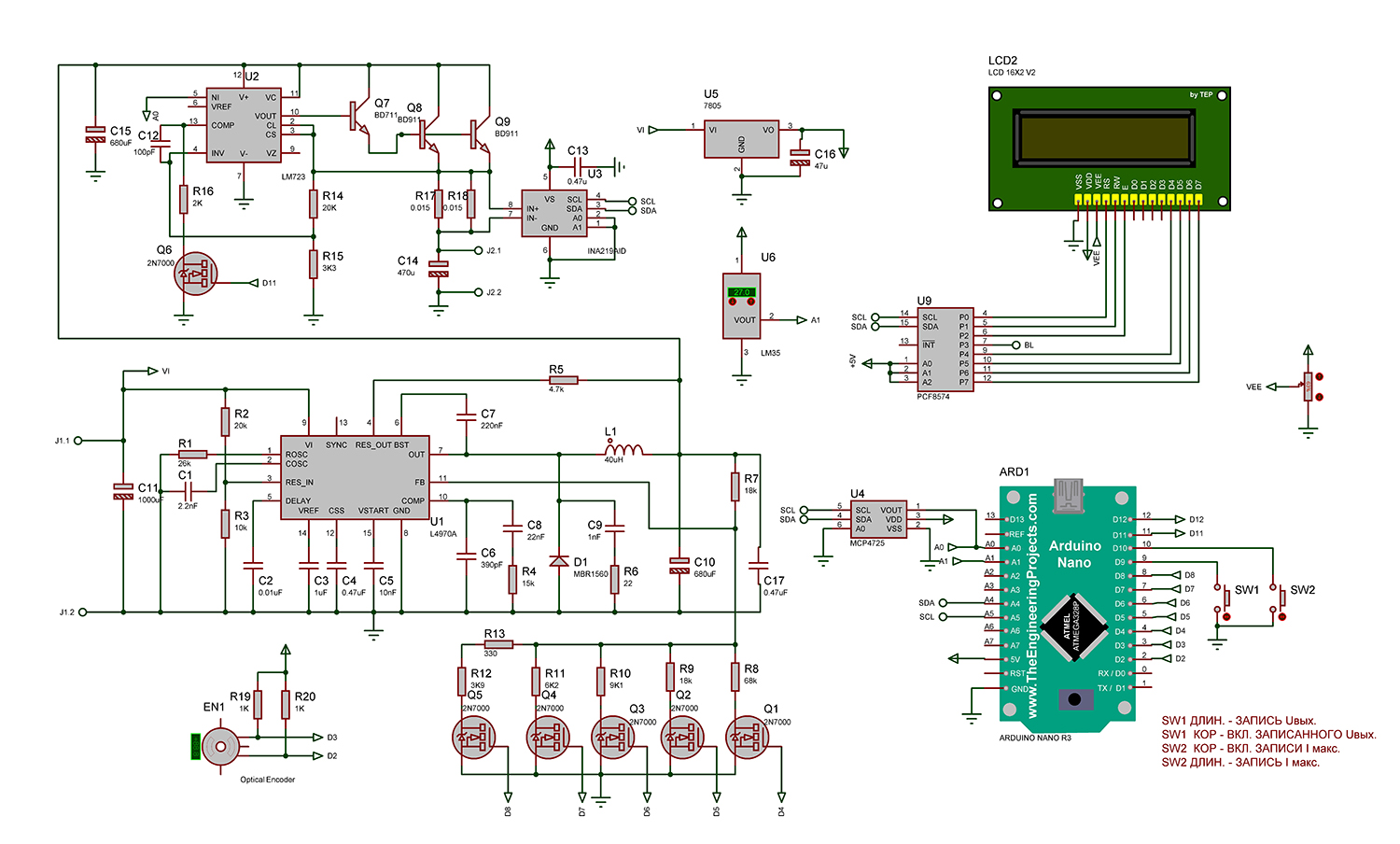
Task: Click the U9 PCF8574 expander chip
Action: 945,350
